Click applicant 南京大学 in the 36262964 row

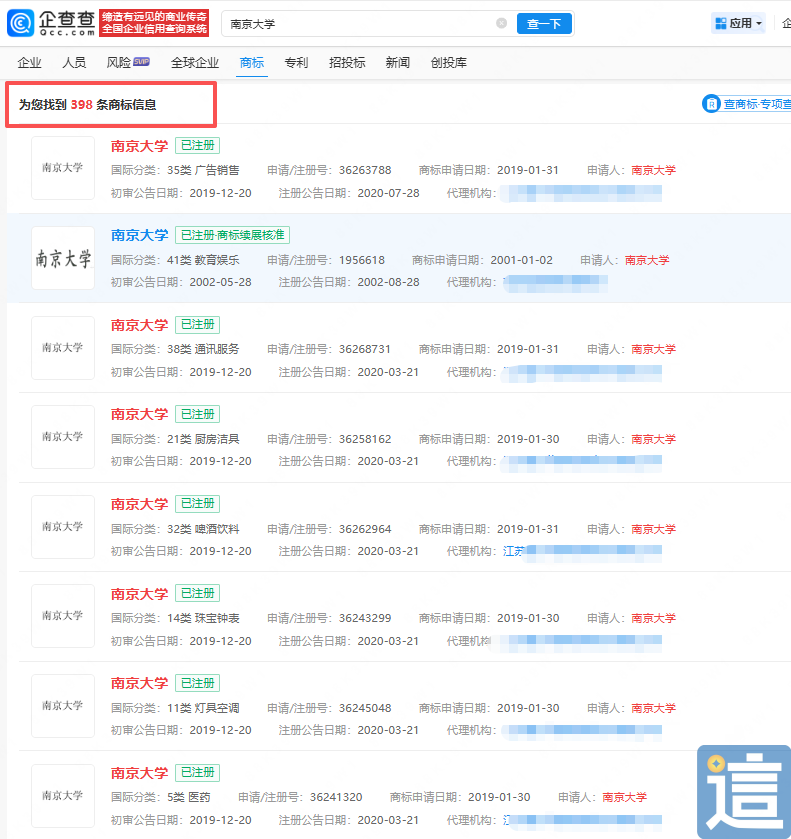click(653, 529)
